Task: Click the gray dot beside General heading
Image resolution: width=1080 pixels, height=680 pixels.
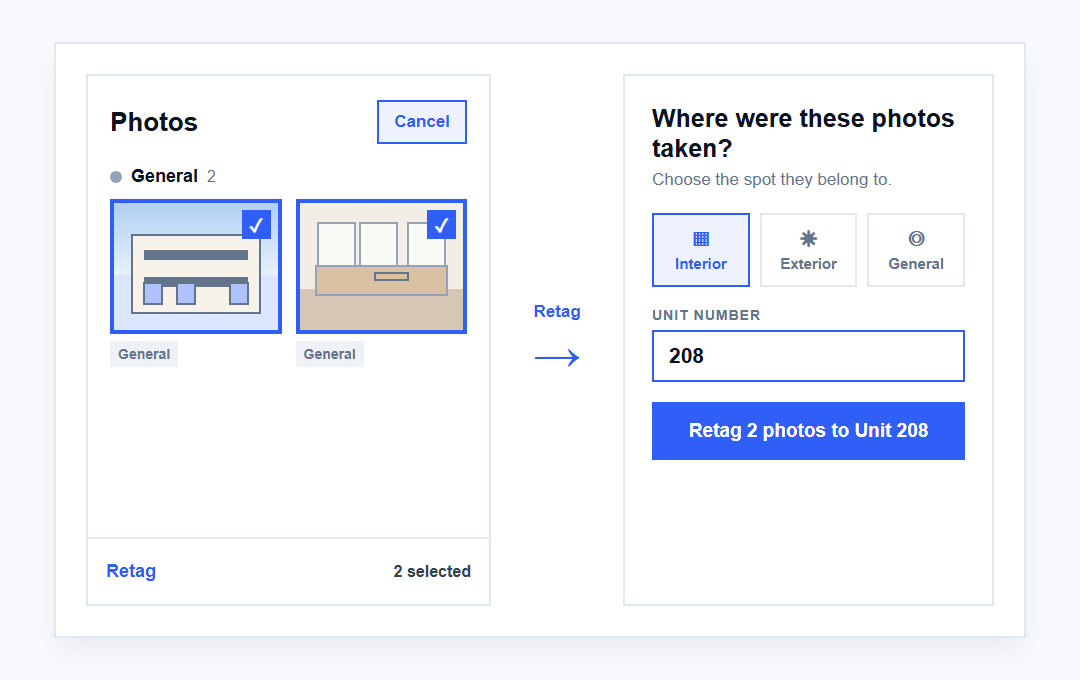Action: point(116,177)
